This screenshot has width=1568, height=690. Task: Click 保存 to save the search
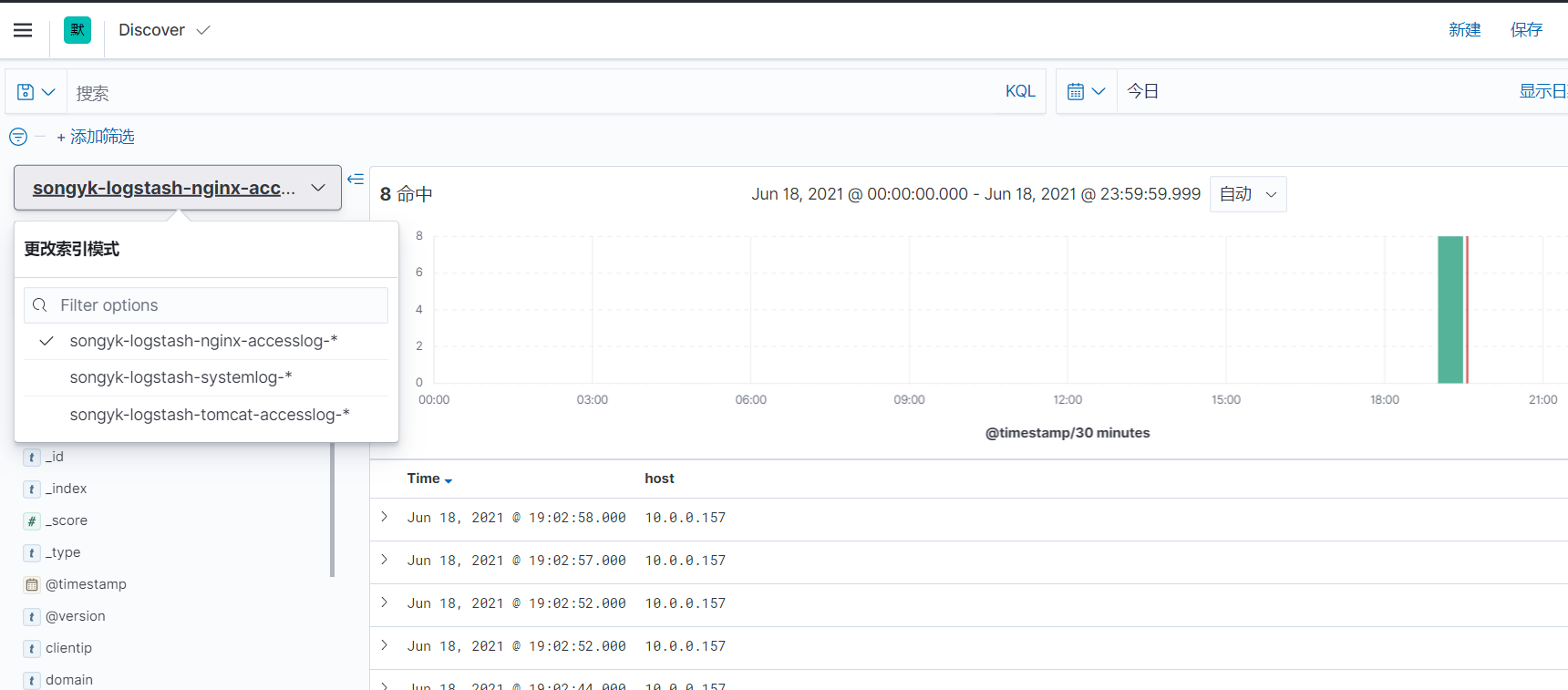(x=1527, y=30)
